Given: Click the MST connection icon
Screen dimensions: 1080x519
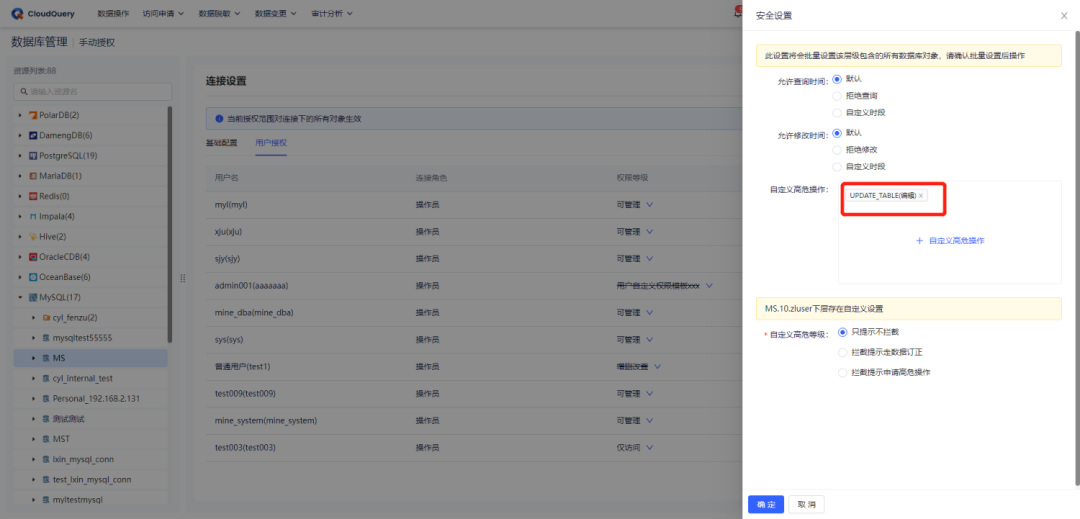Looking at the screenshot, I should (46, 439).
